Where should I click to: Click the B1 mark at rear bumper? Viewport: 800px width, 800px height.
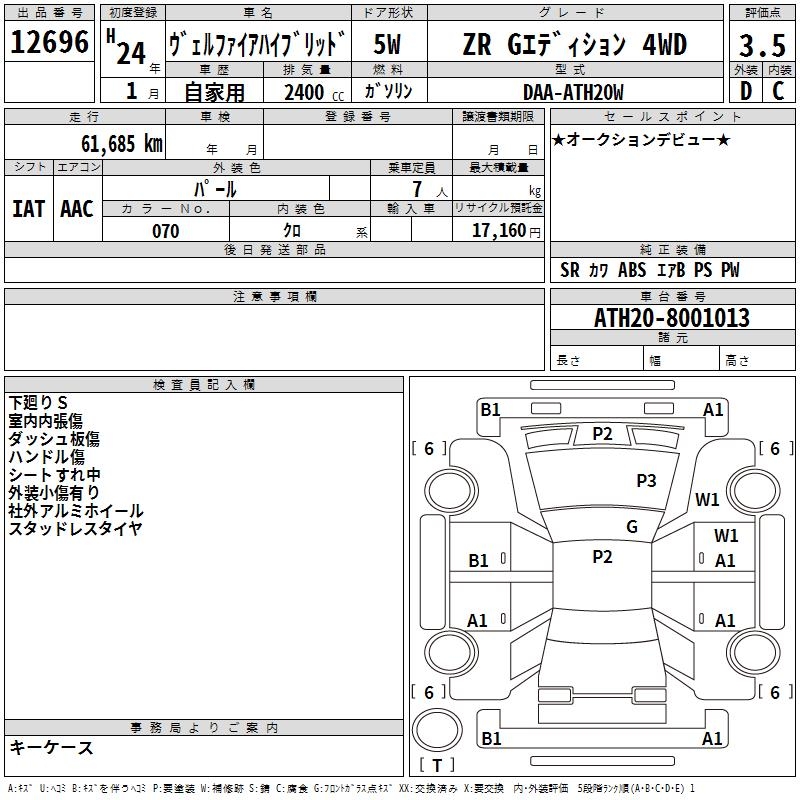point(491,738)
